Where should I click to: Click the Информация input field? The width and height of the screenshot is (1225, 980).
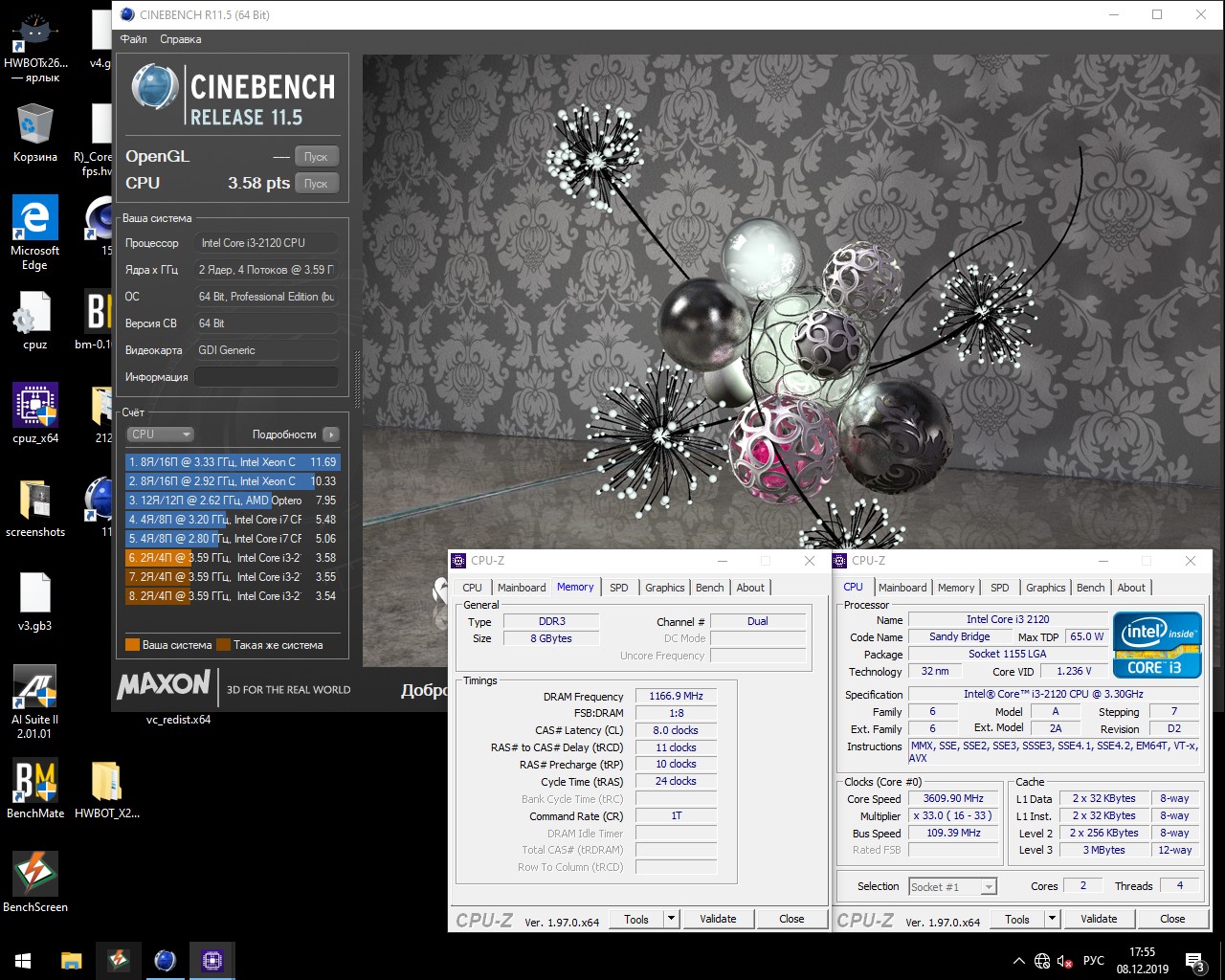tap(267, 377)
